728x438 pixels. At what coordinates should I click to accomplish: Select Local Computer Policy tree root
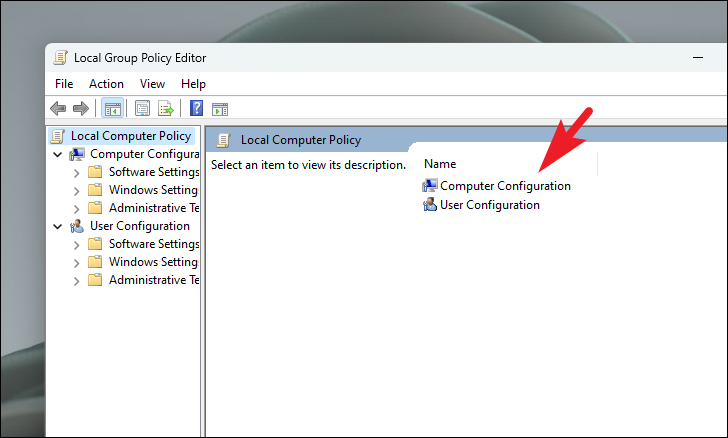click(x=131, y=136)
